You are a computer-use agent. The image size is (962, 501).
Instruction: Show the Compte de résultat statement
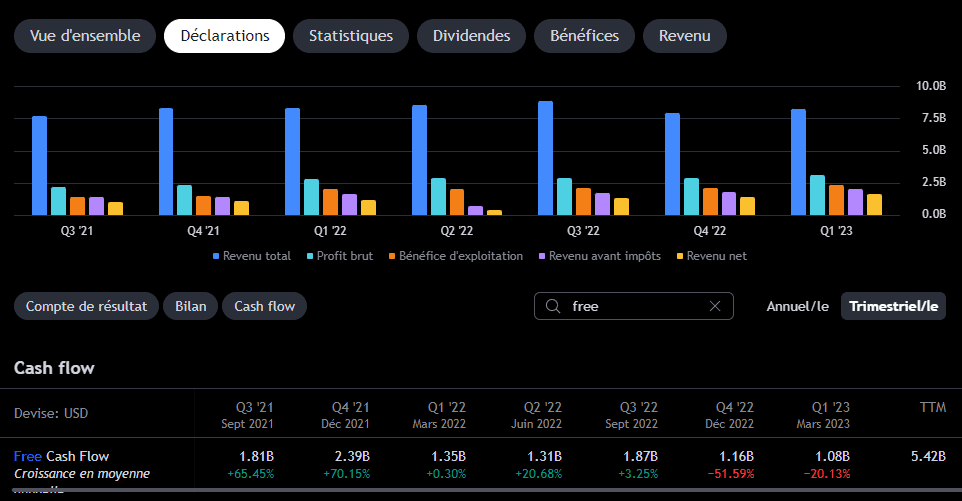pos(87,306)
